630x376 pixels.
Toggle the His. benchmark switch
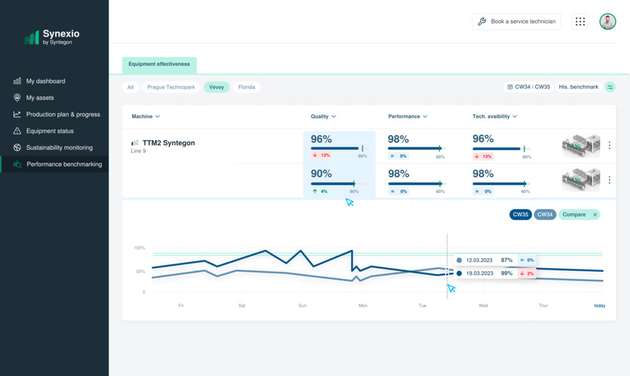click(610, 87)
